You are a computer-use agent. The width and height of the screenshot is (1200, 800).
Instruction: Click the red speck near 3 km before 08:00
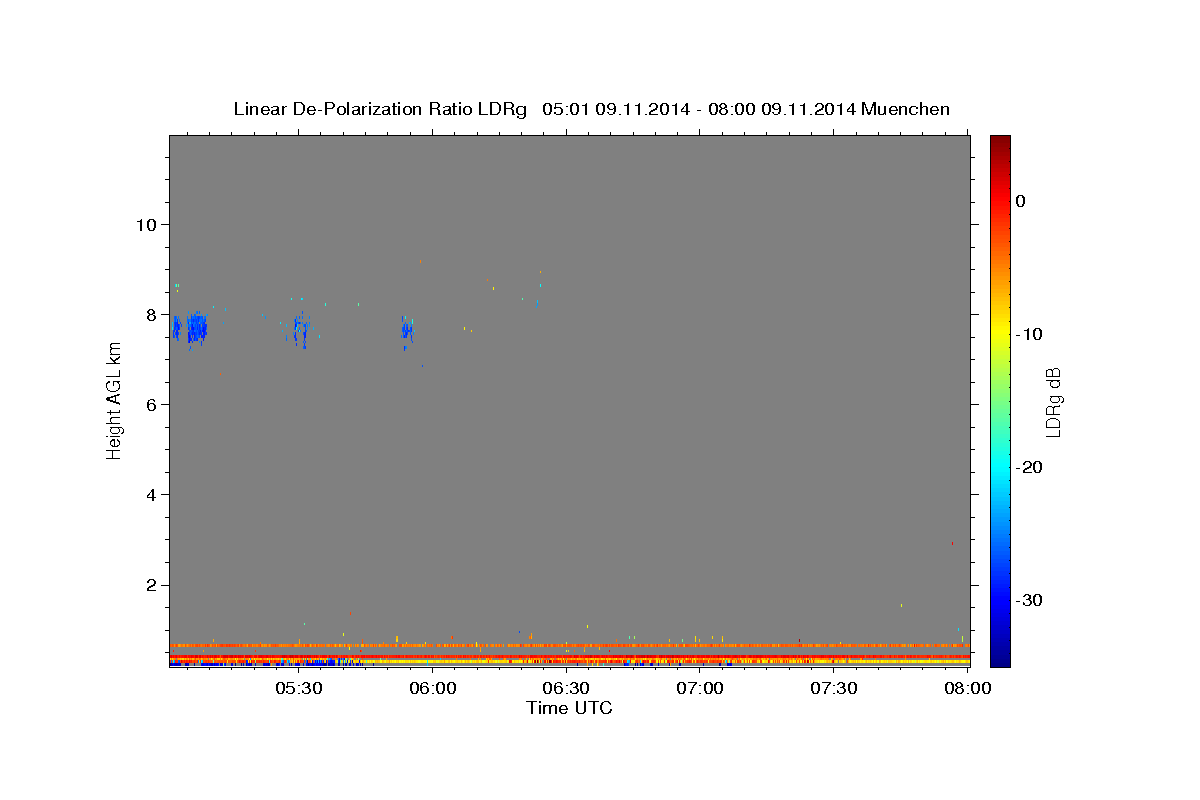(952, 543)
